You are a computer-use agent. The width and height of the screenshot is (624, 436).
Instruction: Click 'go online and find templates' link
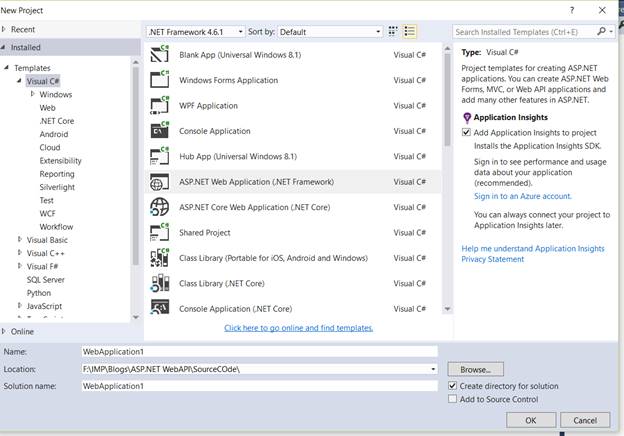tap(298, 328)
